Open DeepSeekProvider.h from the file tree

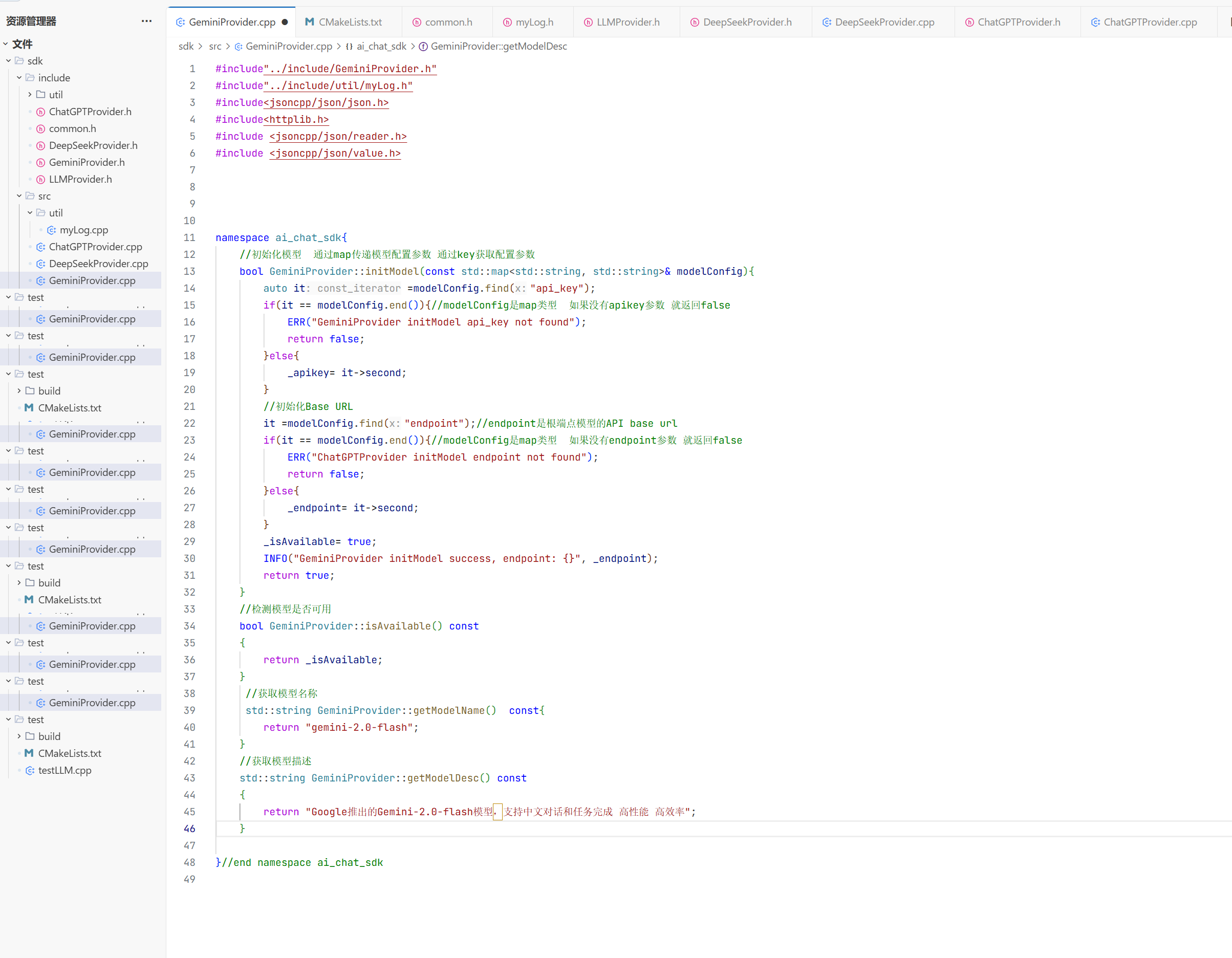(x=93, y=145)
